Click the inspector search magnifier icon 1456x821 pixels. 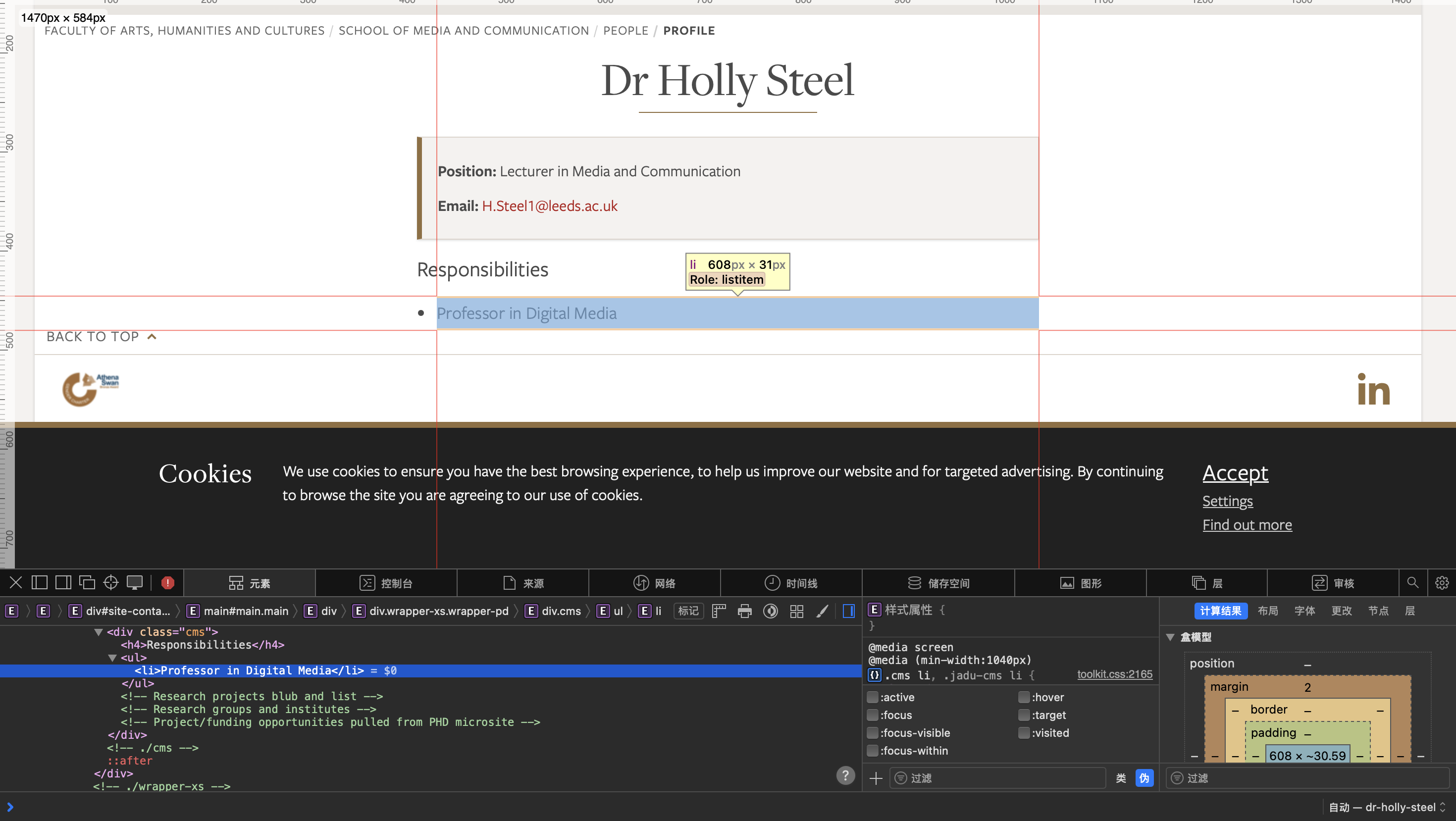point(1412,582)
